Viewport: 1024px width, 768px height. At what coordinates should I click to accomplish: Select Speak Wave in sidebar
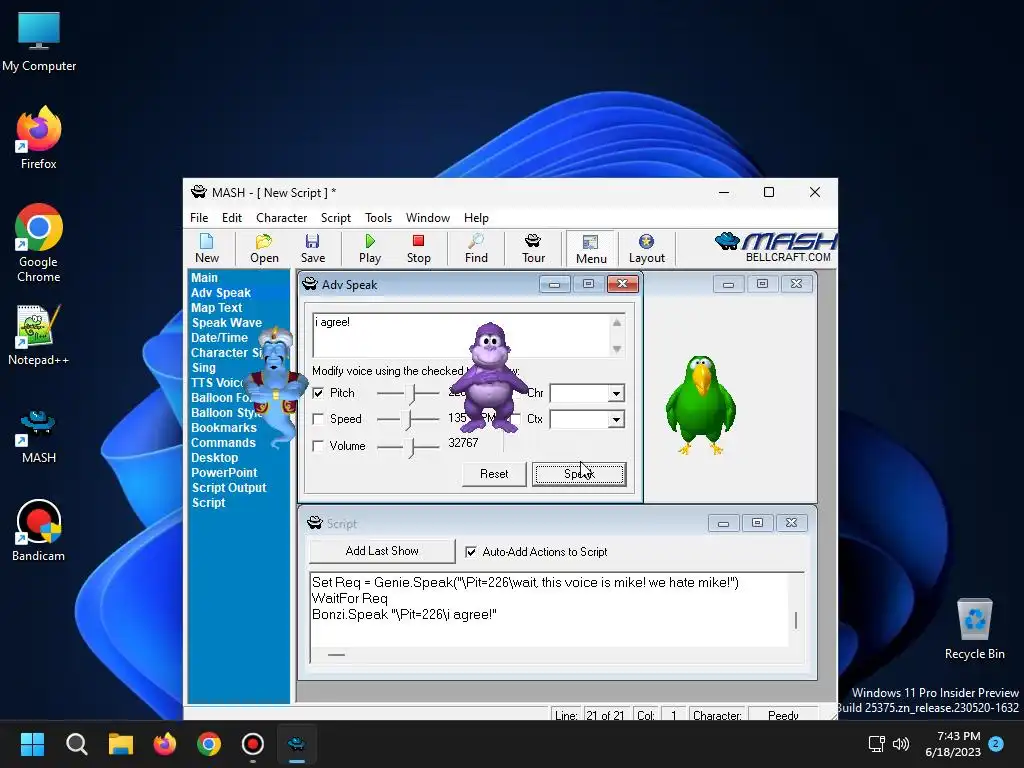click(x=227, y=323)
